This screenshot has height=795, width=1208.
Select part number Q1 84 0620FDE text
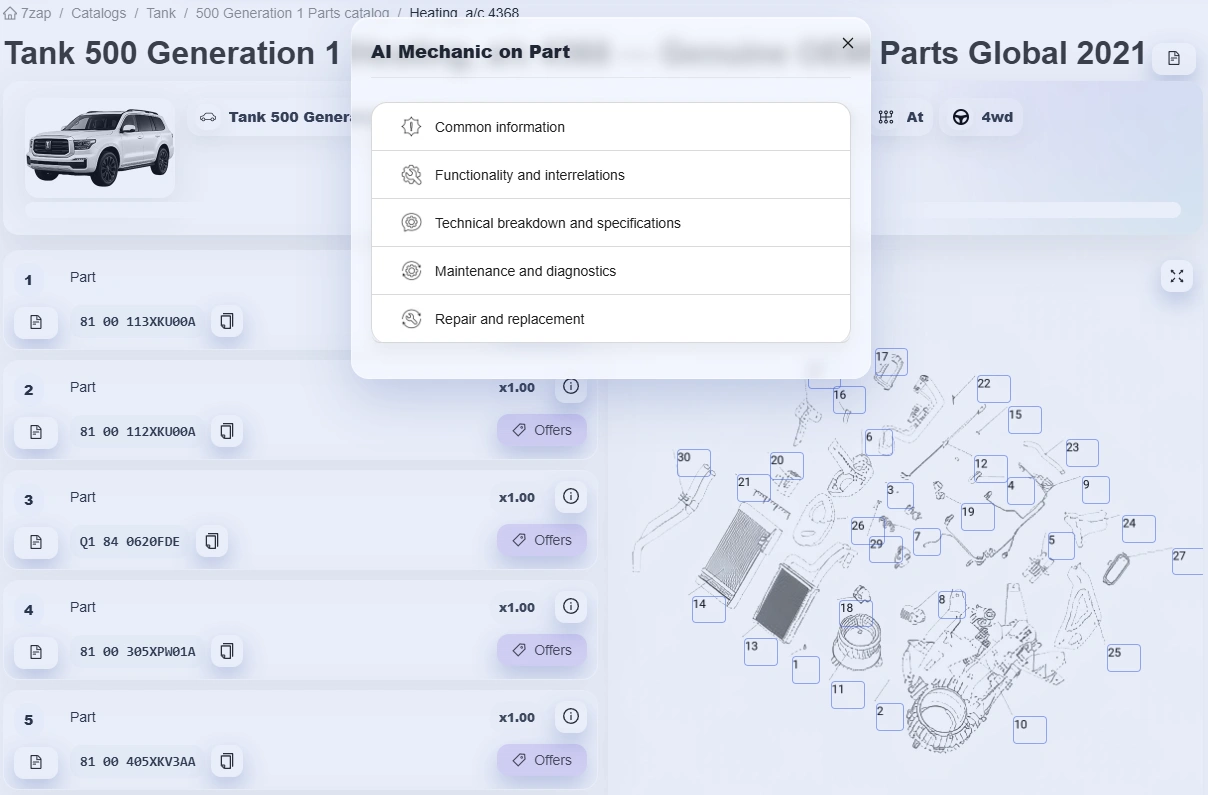(130, 541)
